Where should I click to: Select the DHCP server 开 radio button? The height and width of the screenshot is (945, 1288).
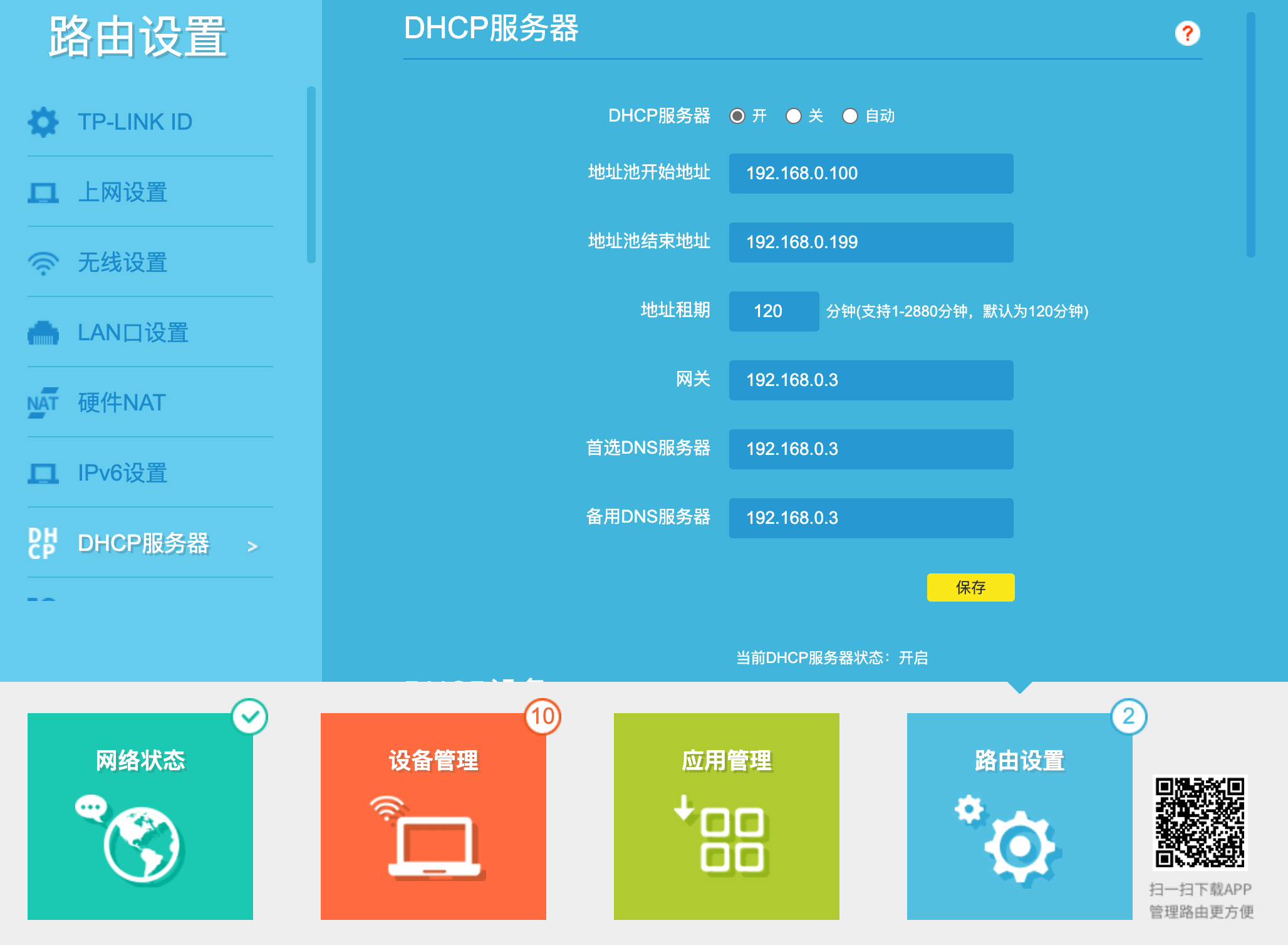coord(737,116)
